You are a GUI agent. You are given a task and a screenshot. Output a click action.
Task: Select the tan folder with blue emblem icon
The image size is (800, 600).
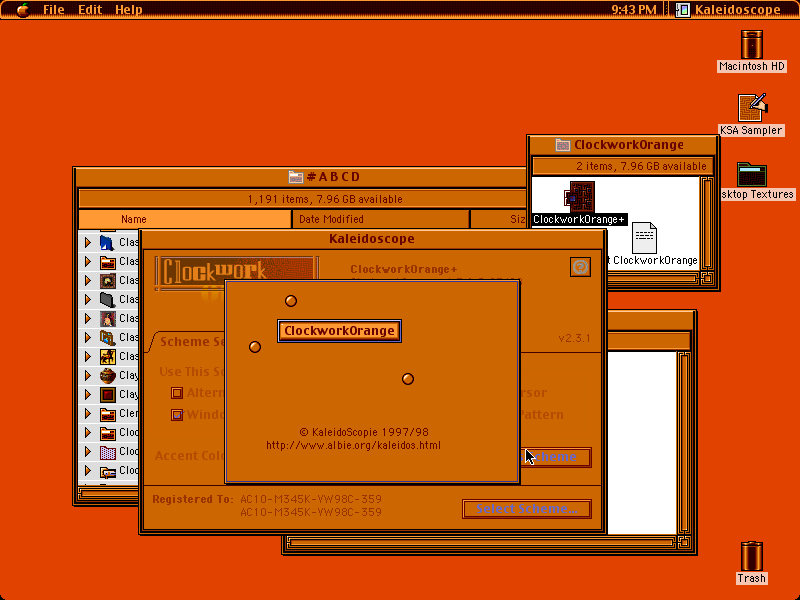tap(107, 337)
